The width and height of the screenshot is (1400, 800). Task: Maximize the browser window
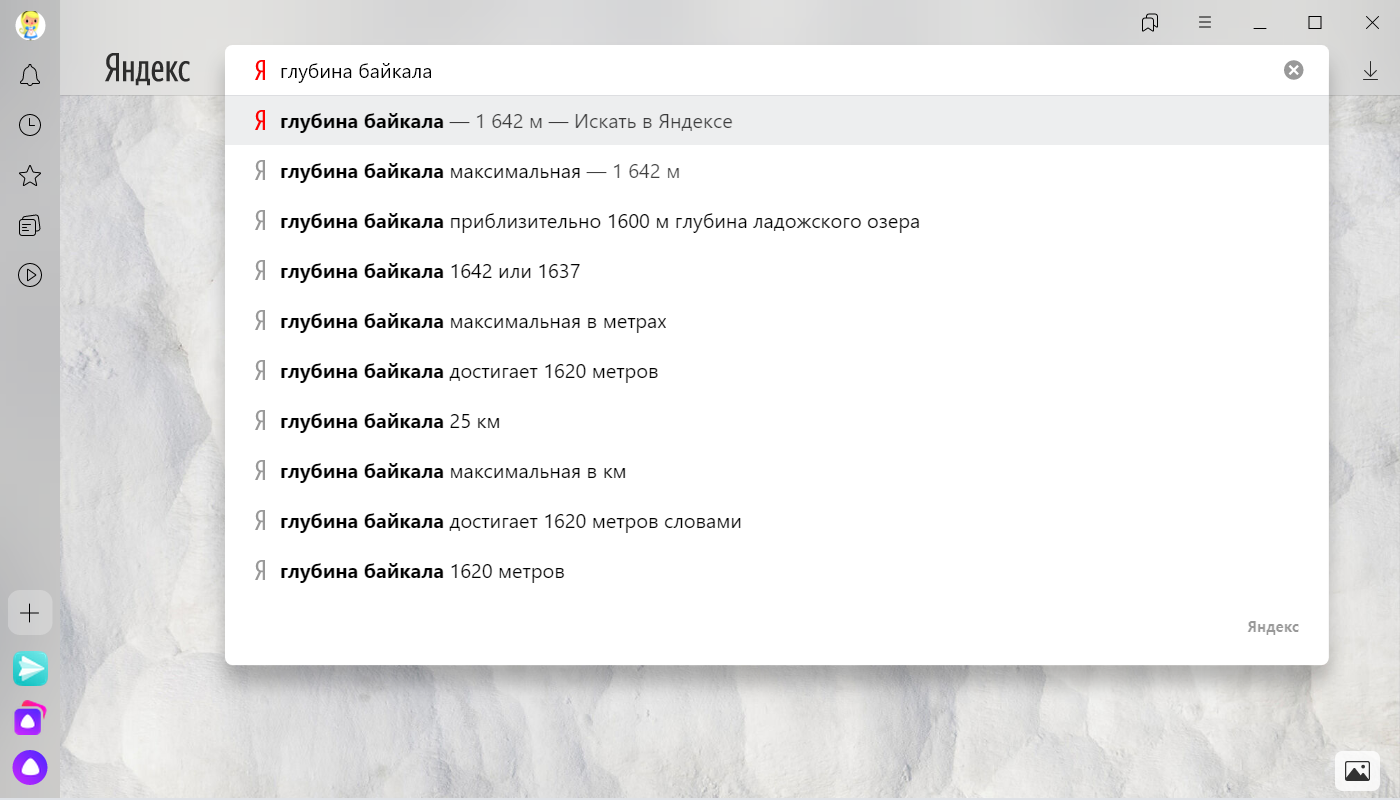pos(1315,22)
